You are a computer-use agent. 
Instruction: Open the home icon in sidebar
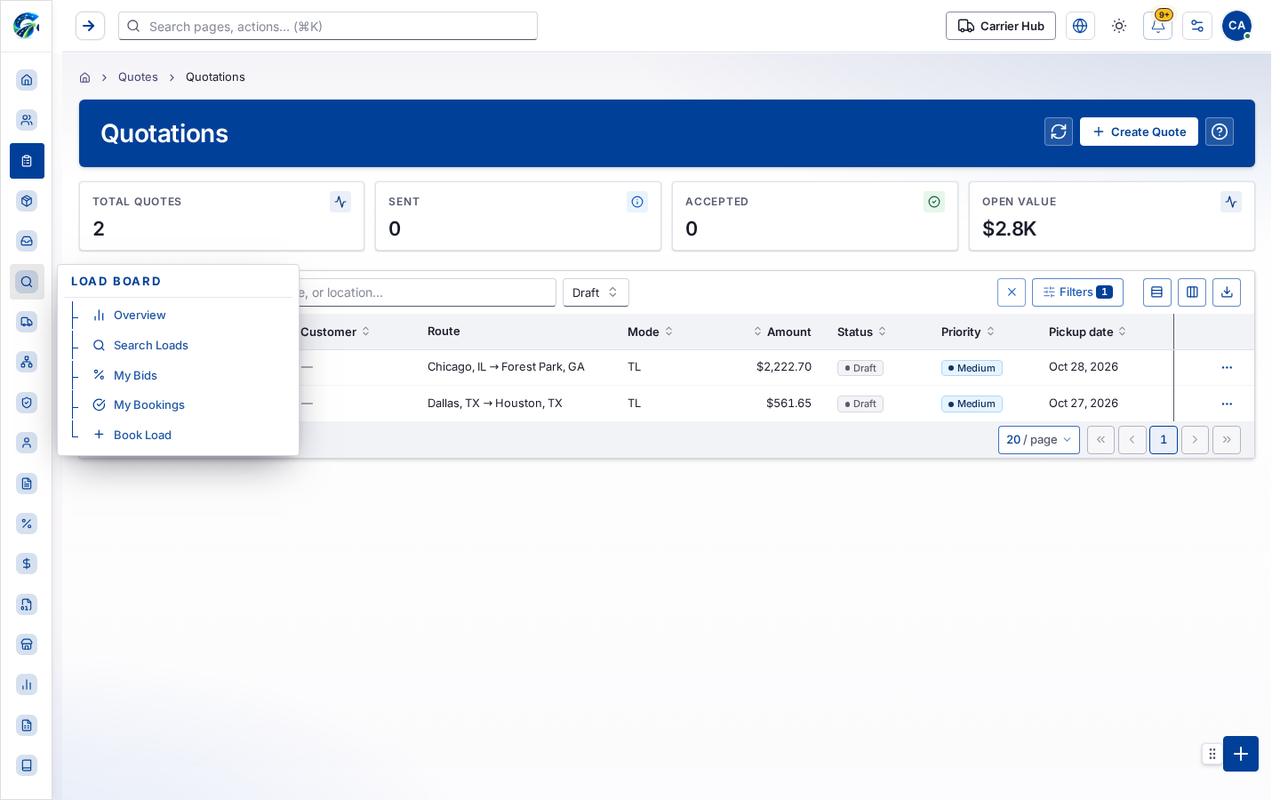pos(27,80)
